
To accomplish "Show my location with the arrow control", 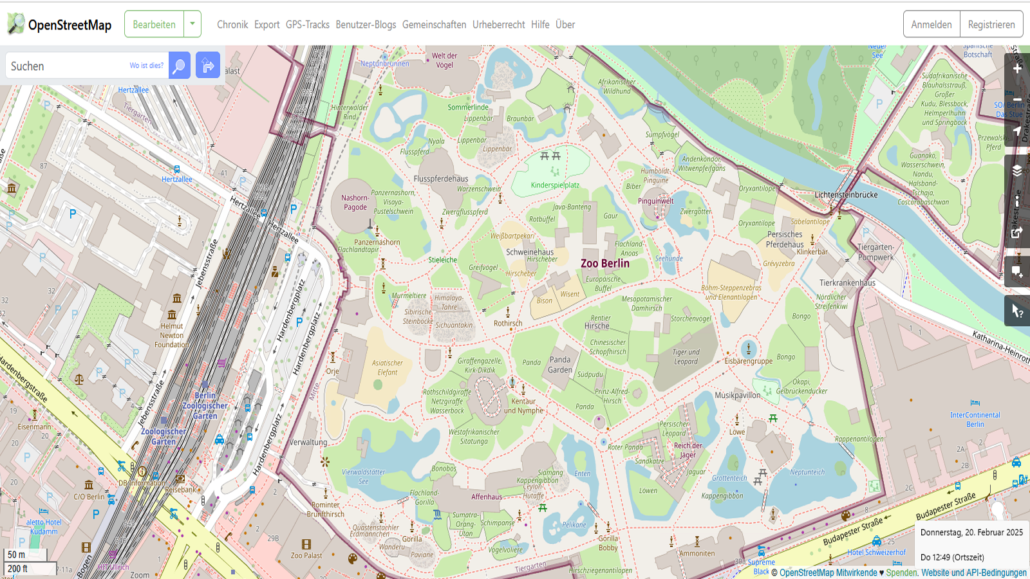I will (x=1017, y=131).
